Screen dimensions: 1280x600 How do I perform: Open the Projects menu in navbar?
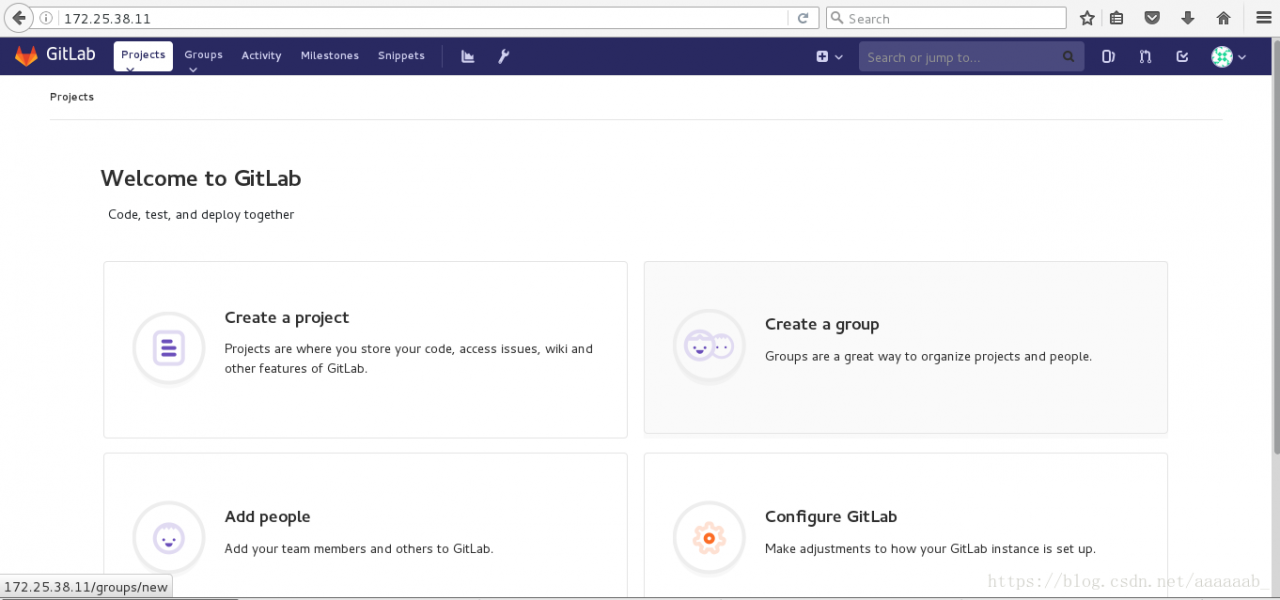(143, 56)
